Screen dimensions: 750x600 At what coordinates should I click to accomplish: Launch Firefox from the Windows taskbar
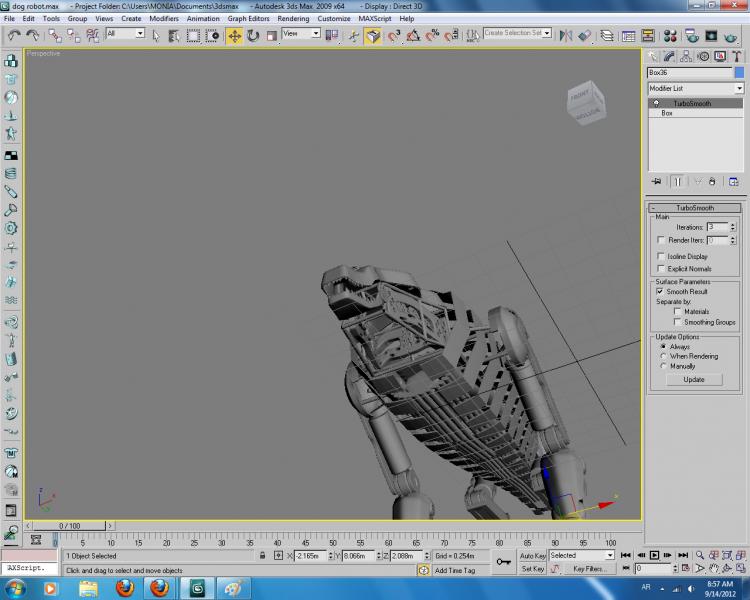click(x=125, y=587)
